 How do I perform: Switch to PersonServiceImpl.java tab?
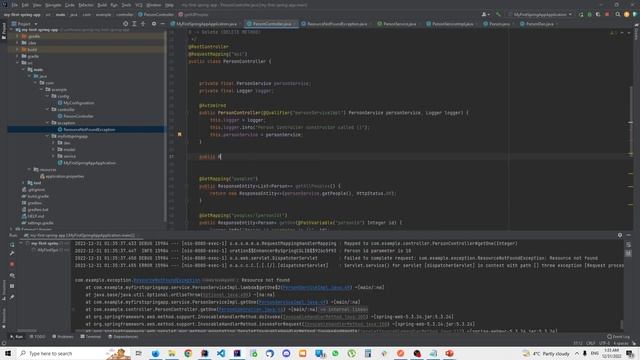tap(452, 24)
